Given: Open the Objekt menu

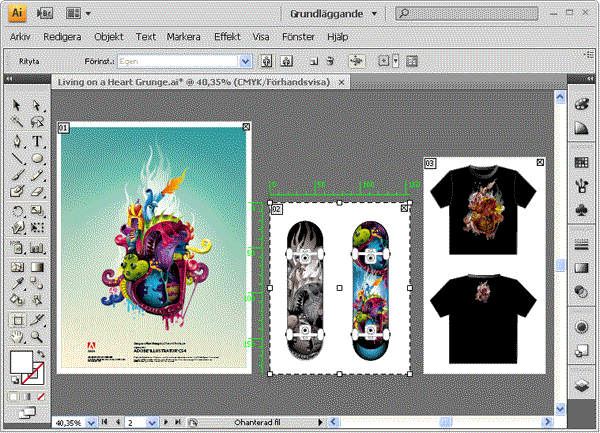Looking at the screenshot, I should click(x=109, y=37).
